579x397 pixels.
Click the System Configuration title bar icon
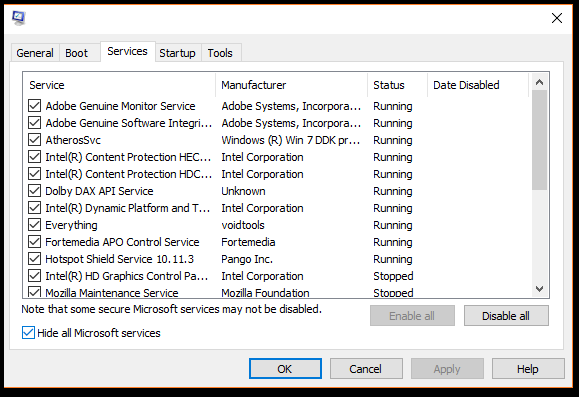pyautogui.click(x=18, y=17)
